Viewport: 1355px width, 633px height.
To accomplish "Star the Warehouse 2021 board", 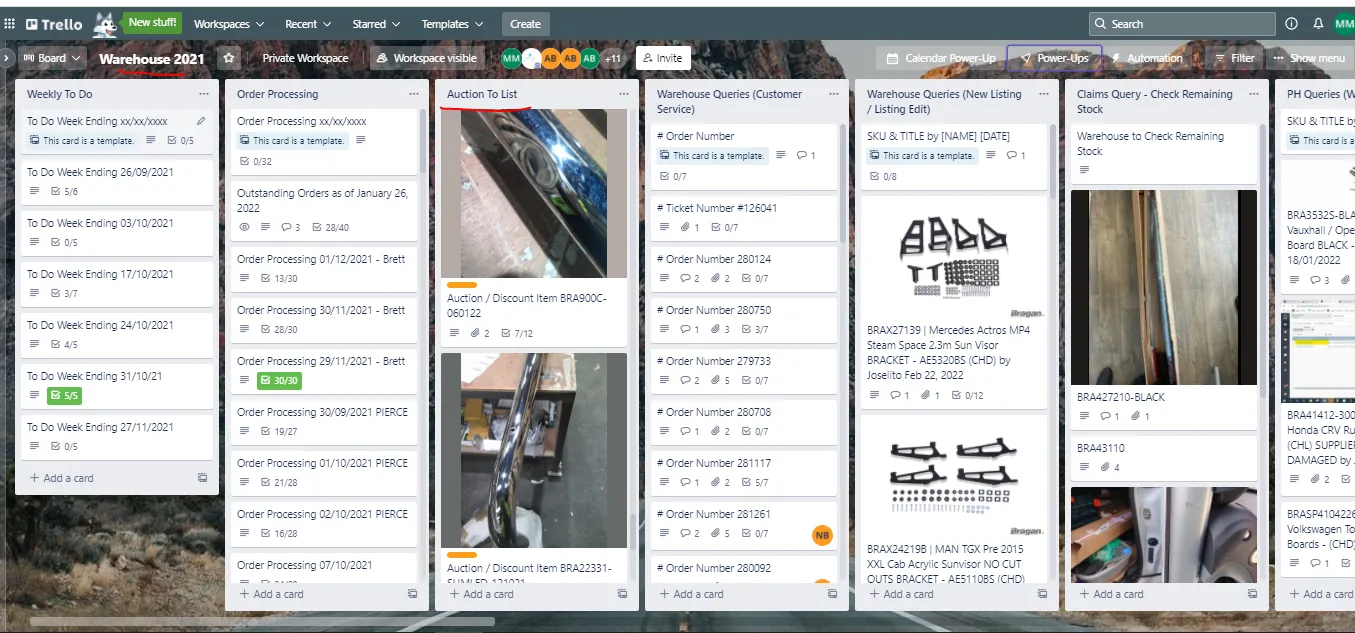I will (x=229, y=58).
